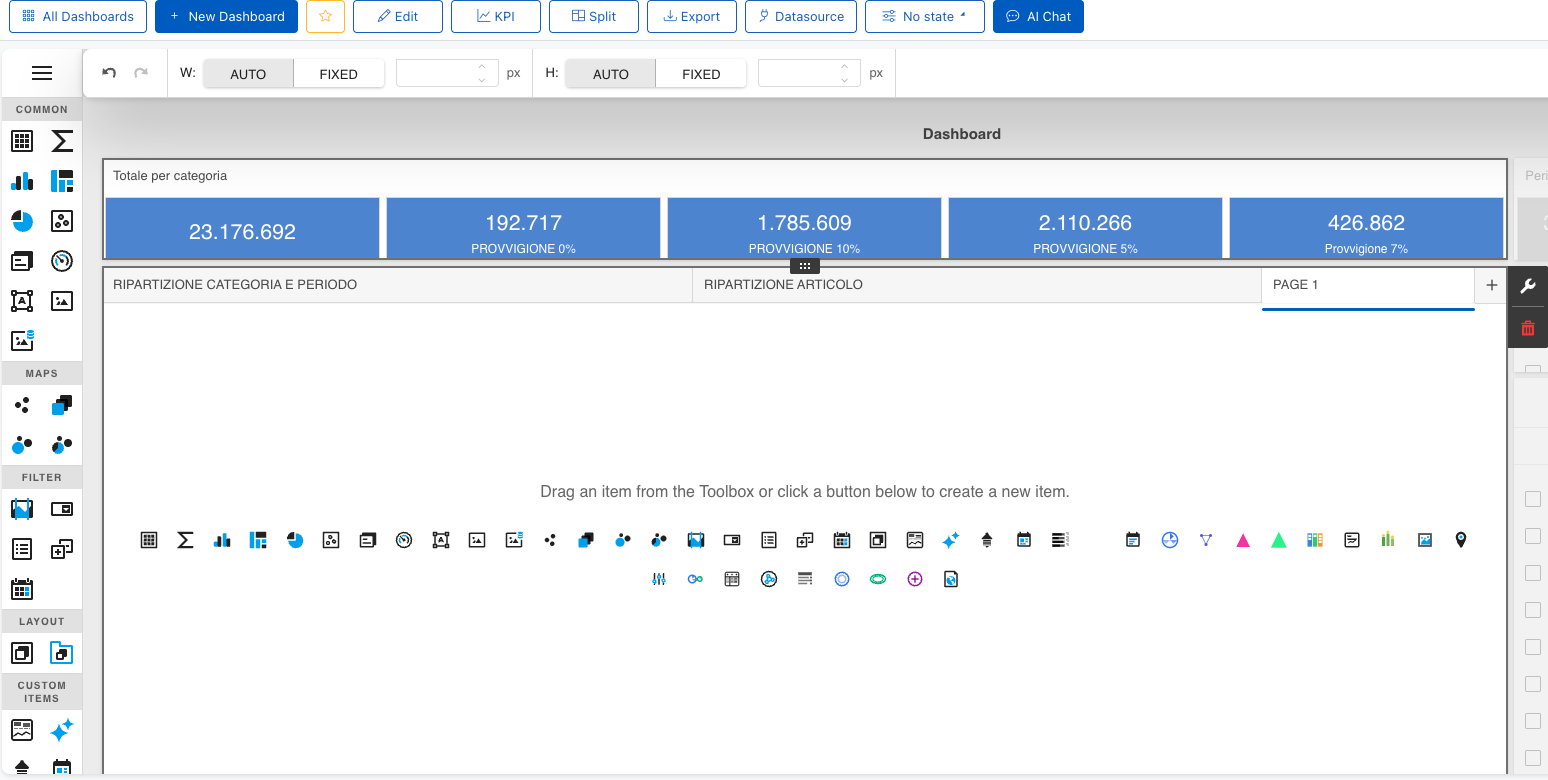This screenshot has height=780, width=1548.
Task: Click the colored books icon in the page's button row
Action: point(1315,540)
